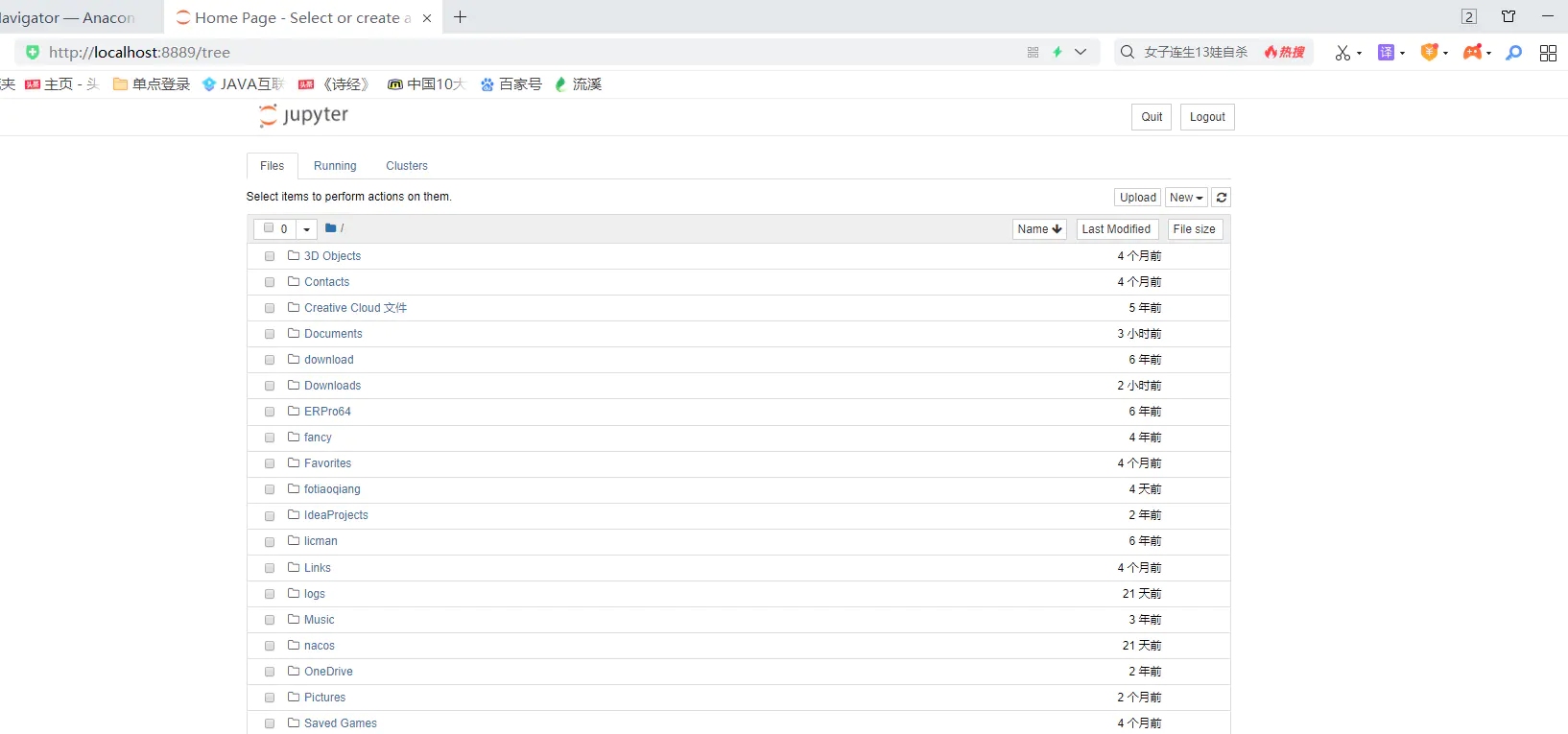Click the green lightning speed mode icon

(1057, 53)
